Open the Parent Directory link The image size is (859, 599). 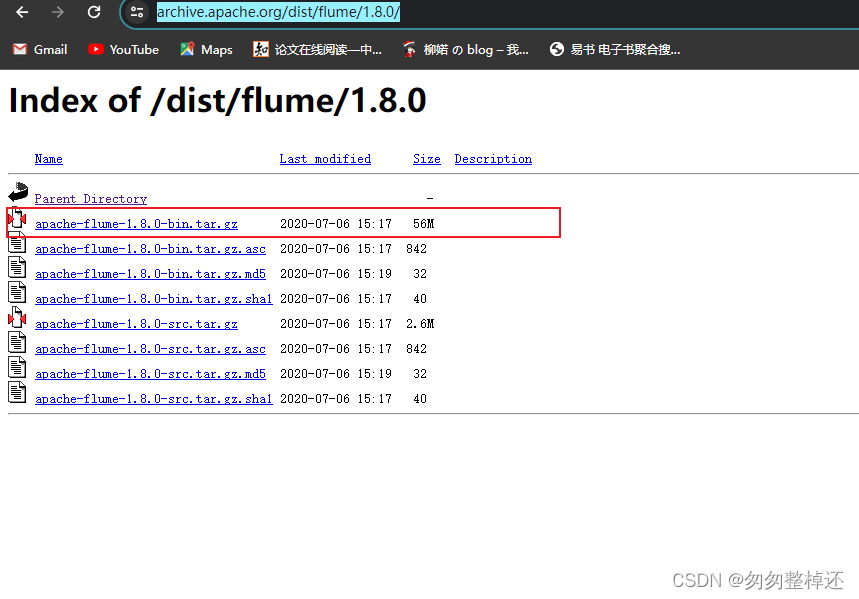[90, 198]
